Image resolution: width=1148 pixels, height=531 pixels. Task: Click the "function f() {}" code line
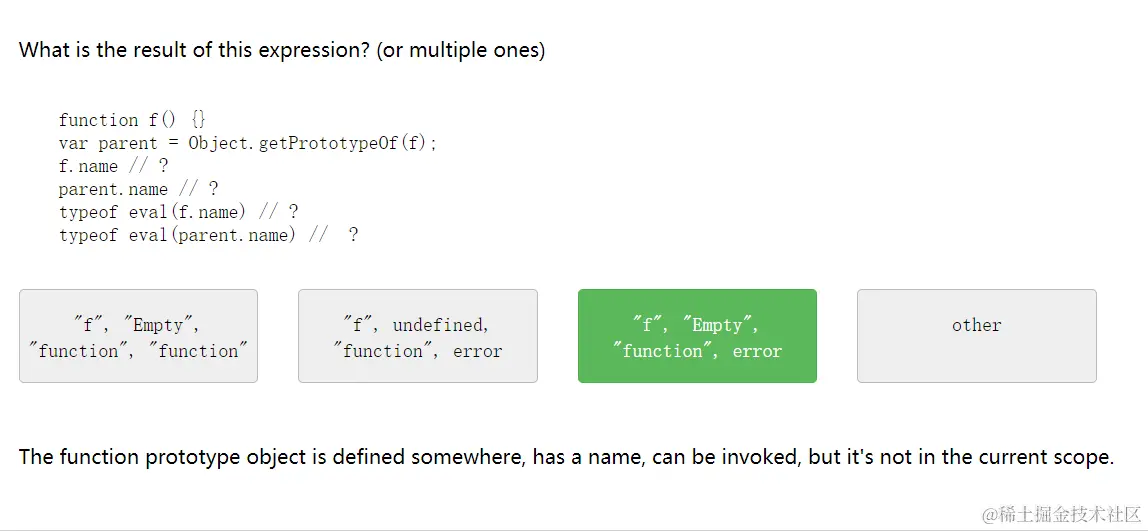[132, 120]
